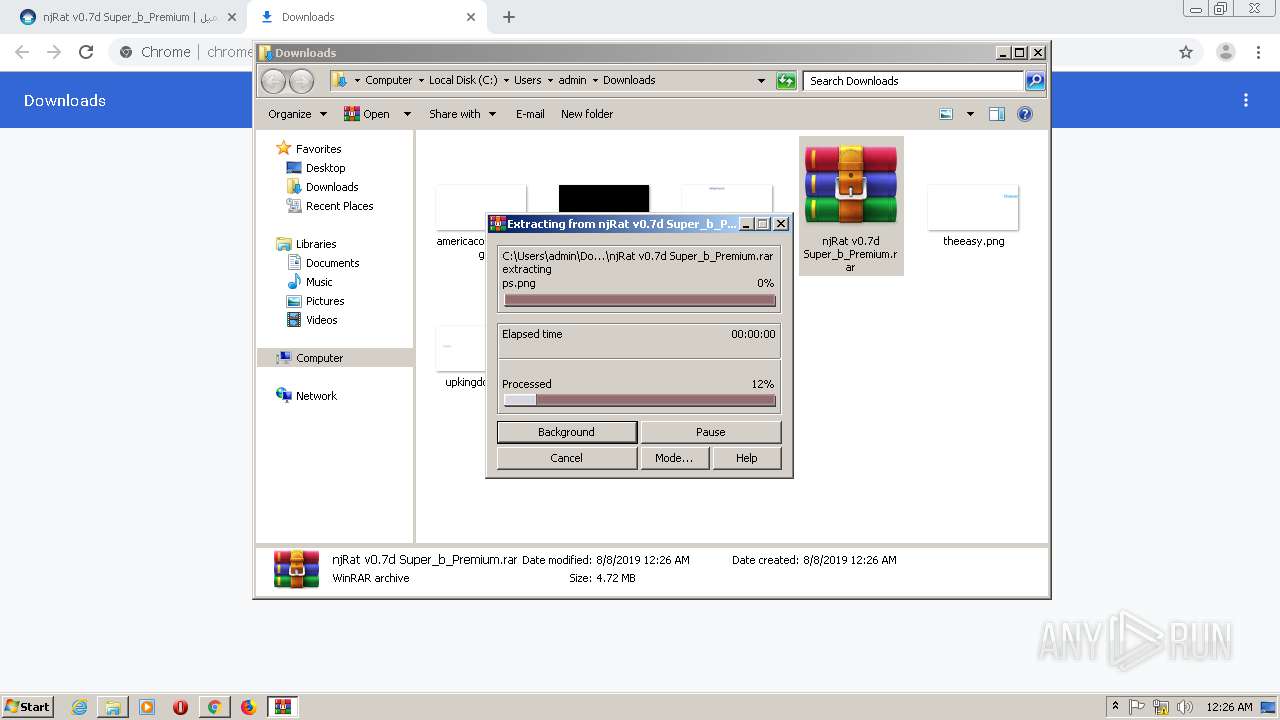This screenshot has height=720, width=1280.
Task: Expand the Open dropdown arrow
Action: pos(407,114)
